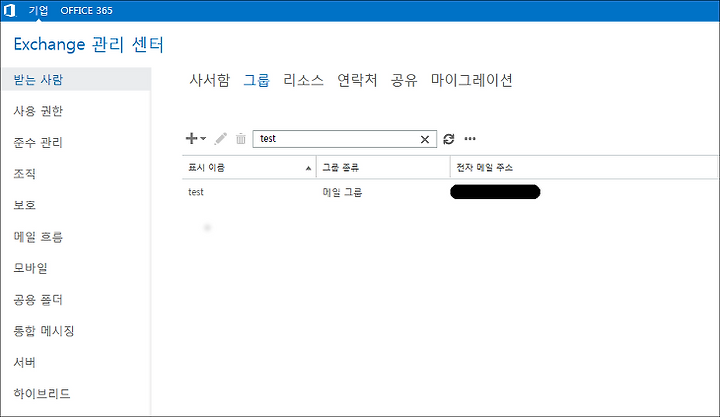Open 모바일 in the sidebar

pos(30,268)
